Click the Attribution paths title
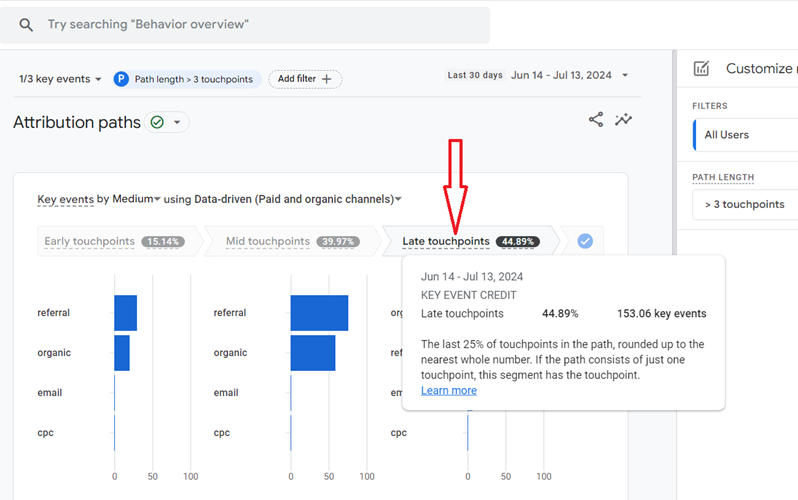This screenshot has height=500, width=798. click(77, 122)
